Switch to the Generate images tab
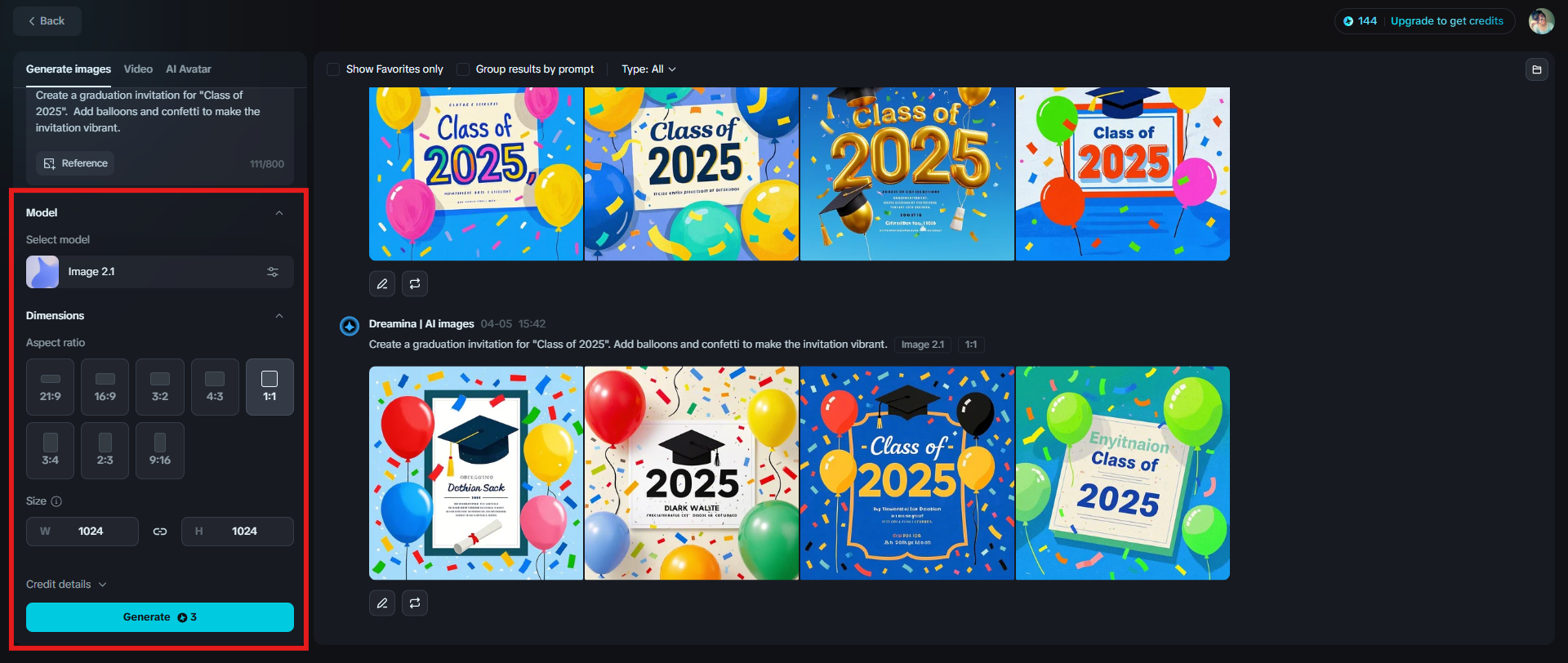This screenshot has height=663, width=1568. point(69,69)
